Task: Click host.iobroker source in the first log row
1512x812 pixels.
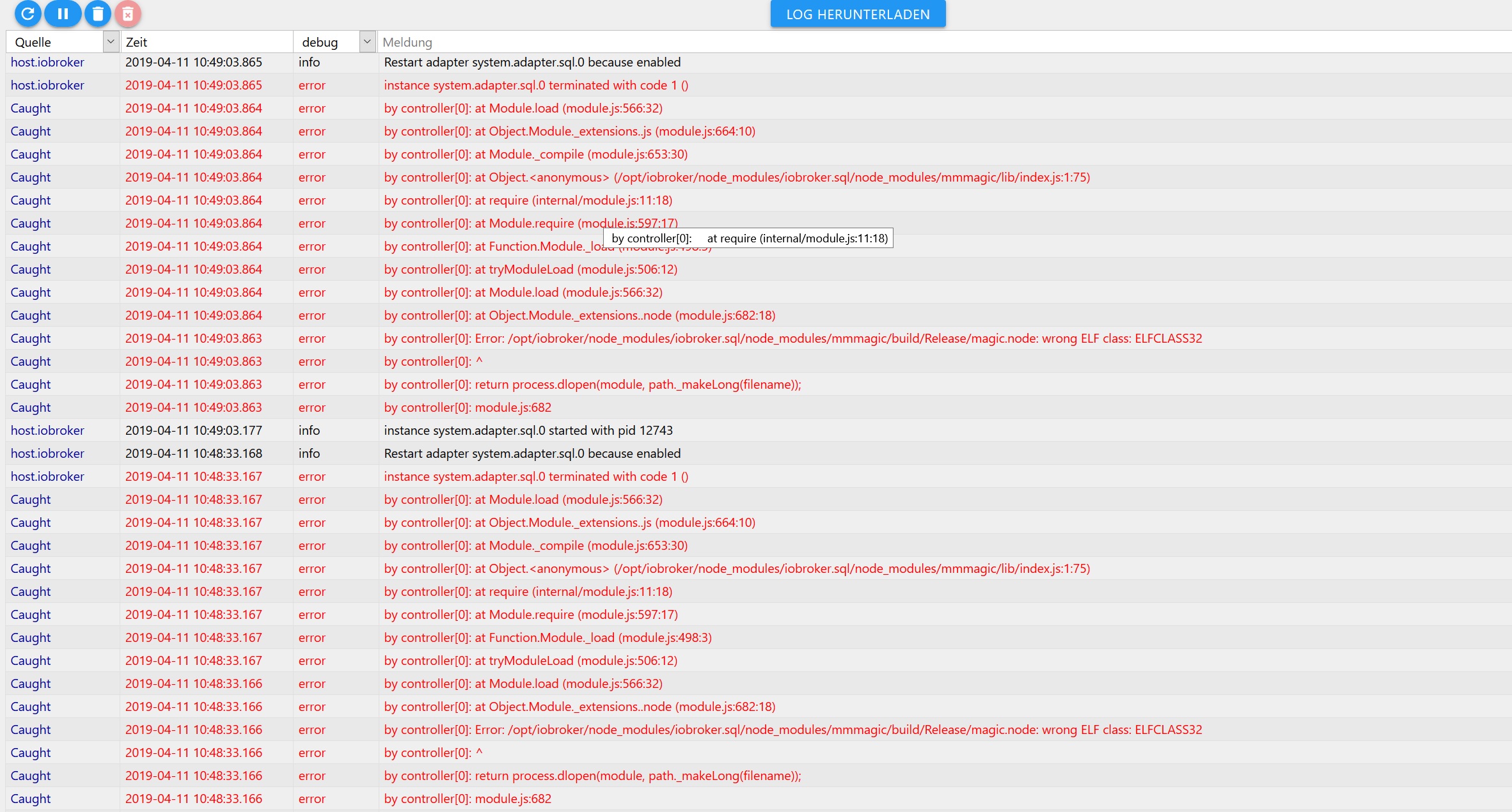Action: [x=47, y=62]
